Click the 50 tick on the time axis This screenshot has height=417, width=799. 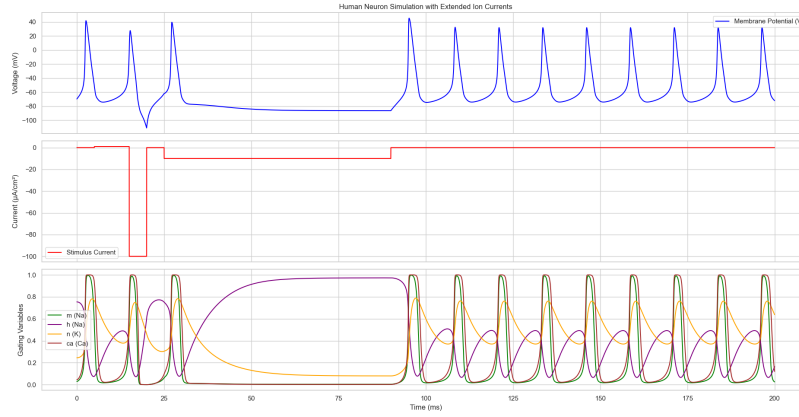(x=251, y=399)
